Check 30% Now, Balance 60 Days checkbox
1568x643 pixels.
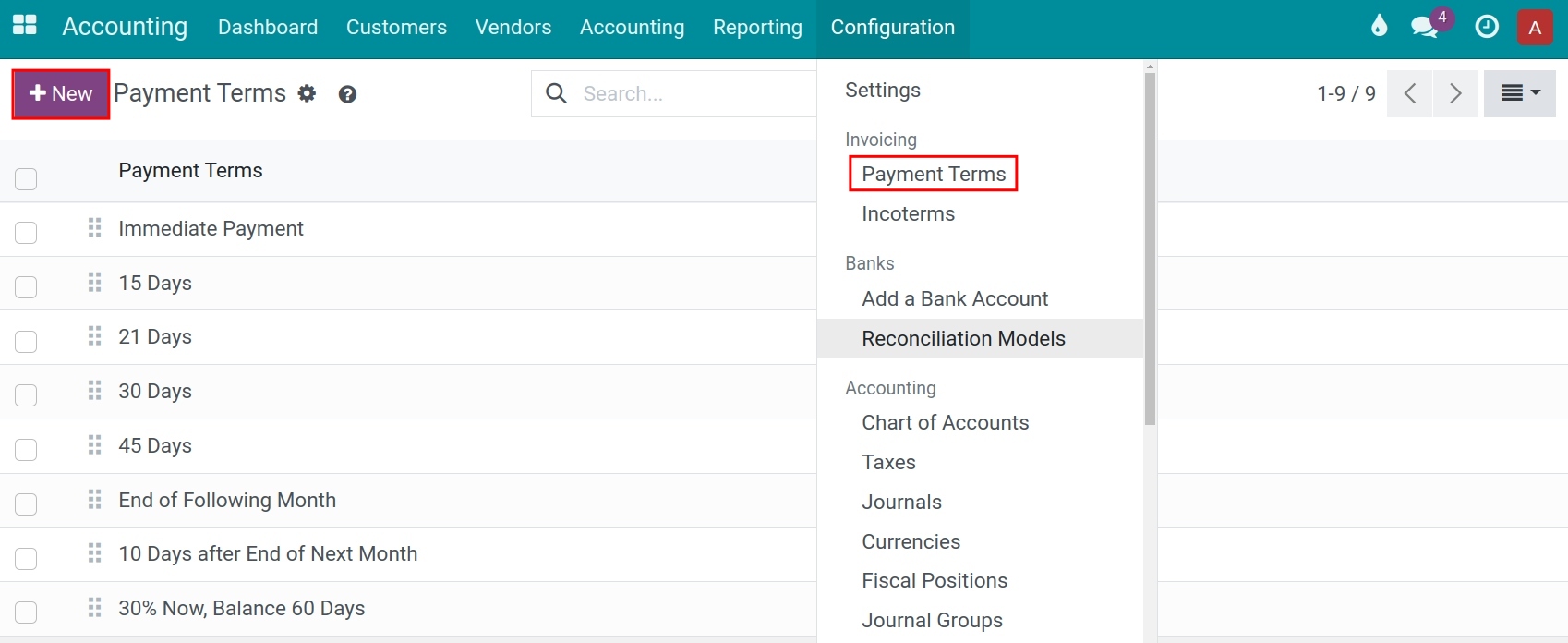[26, 613]
